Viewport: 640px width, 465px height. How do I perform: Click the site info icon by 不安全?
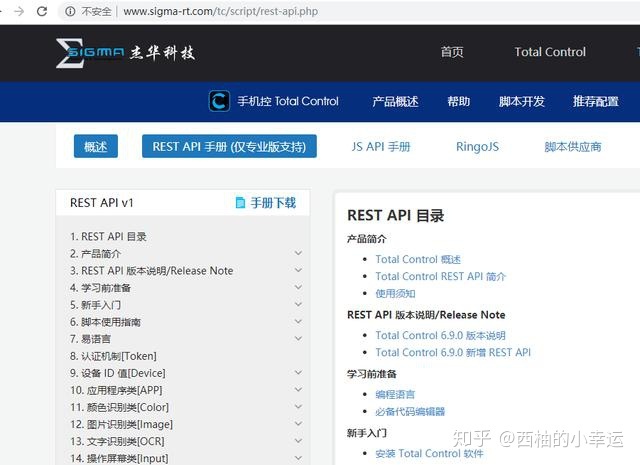click(x=70, y=11)
